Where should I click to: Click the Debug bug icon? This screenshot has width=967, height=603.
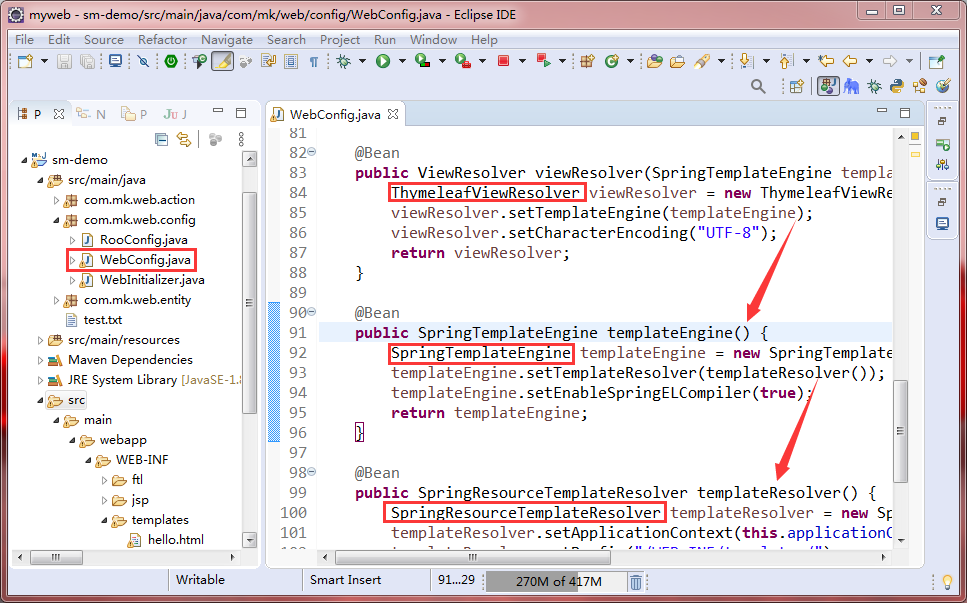(344, 61)
